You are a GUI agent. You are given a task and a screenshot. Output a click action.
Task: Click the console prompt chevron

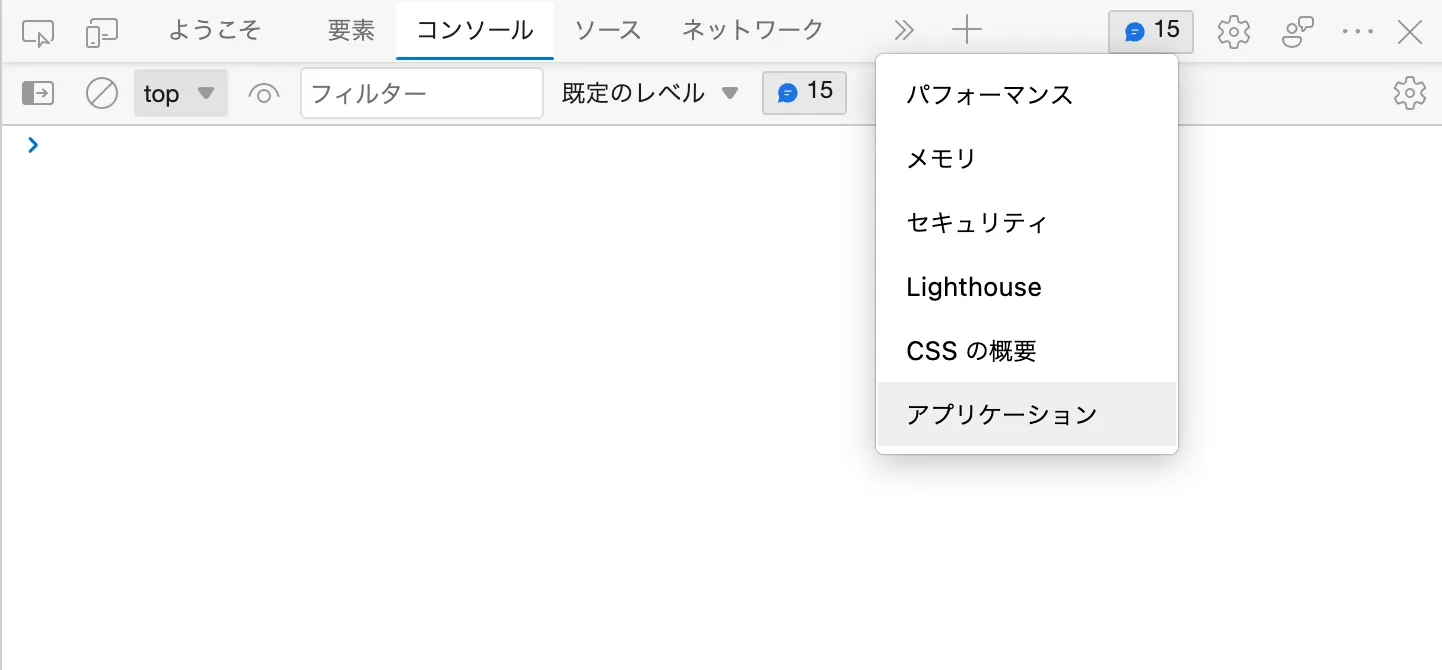tap(34, 145)
